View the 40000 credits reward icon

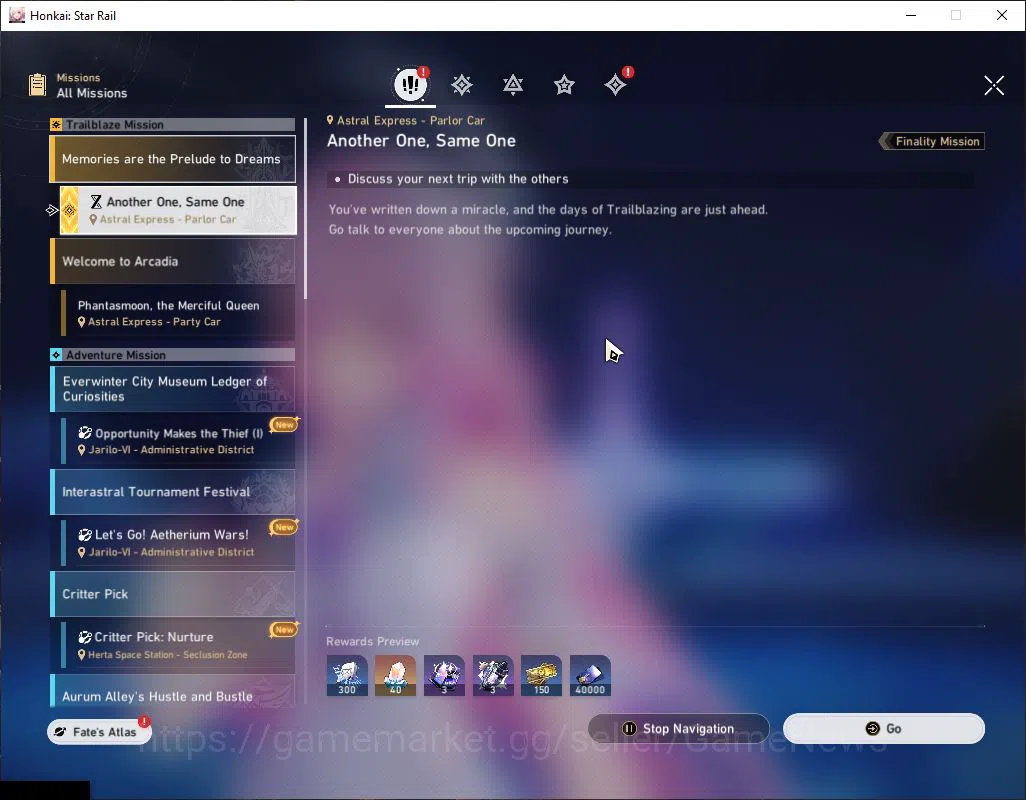point(590,675)
